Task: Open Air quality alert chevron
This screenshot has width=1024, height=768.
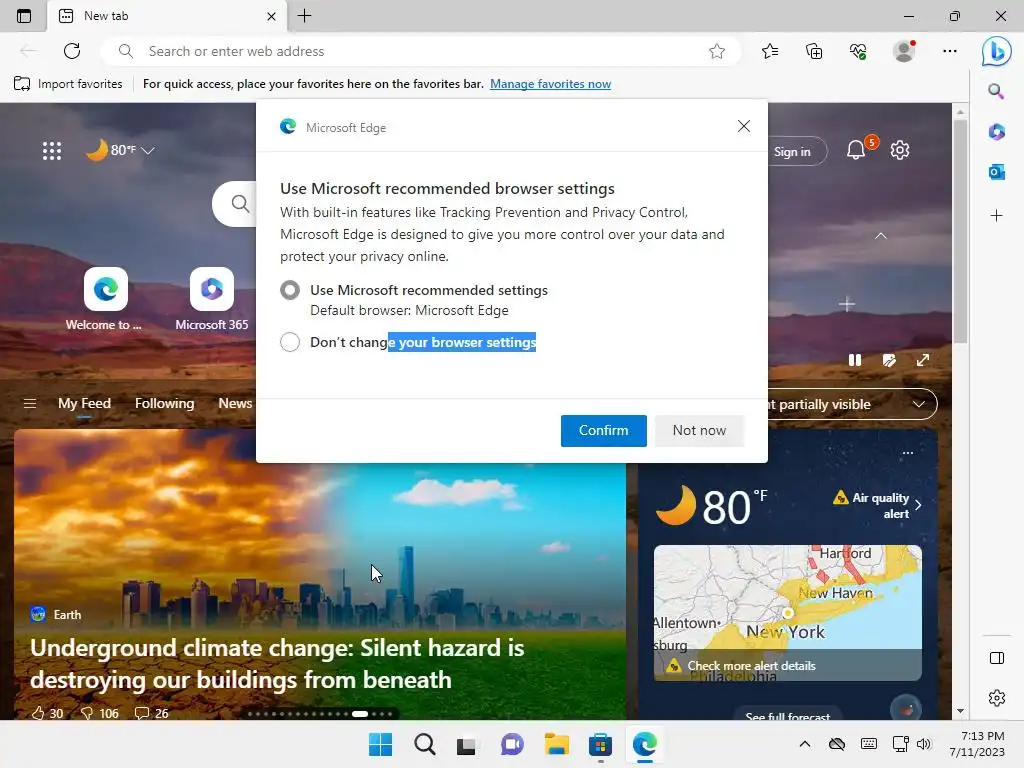Action: point(918,505)
